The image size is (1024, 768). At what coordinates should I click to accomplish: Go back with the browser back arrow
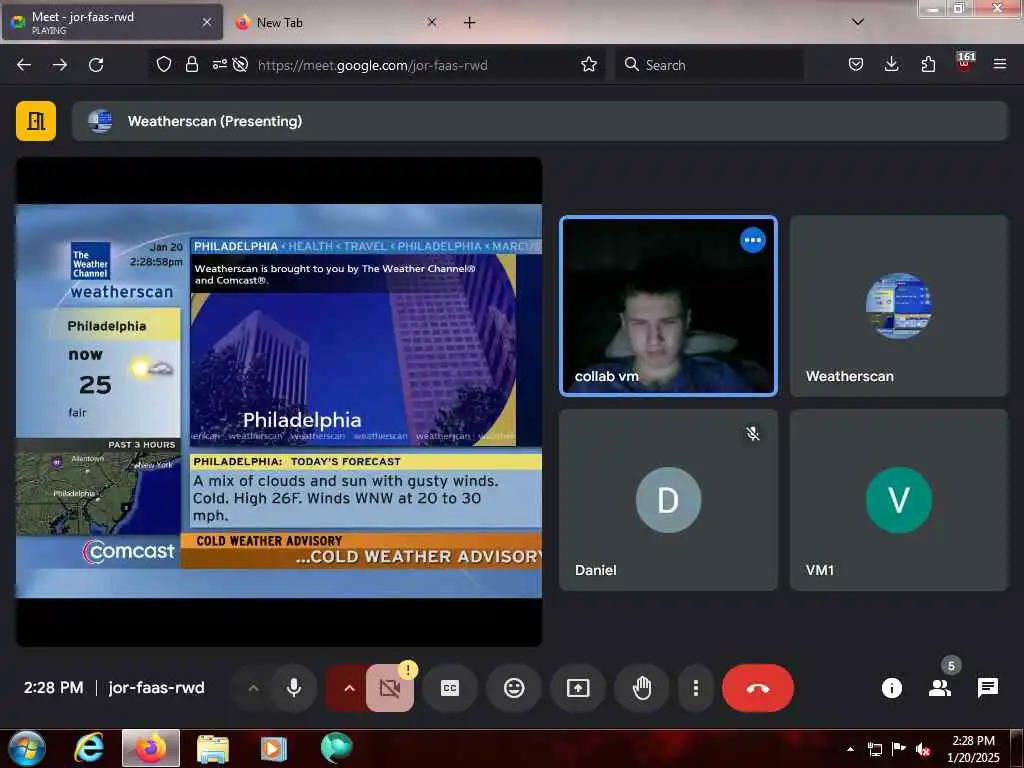pos(24,65)
